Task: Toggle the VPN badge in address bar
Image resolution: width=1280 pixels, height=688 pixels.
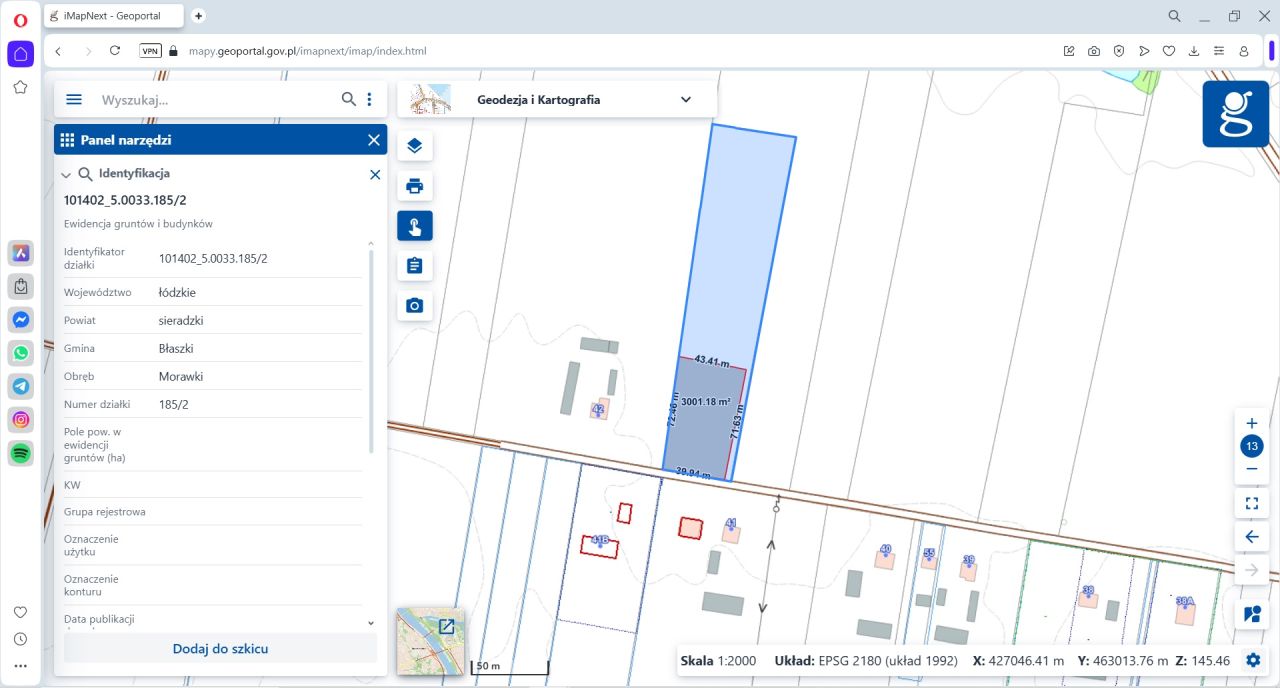Action: 150,50
